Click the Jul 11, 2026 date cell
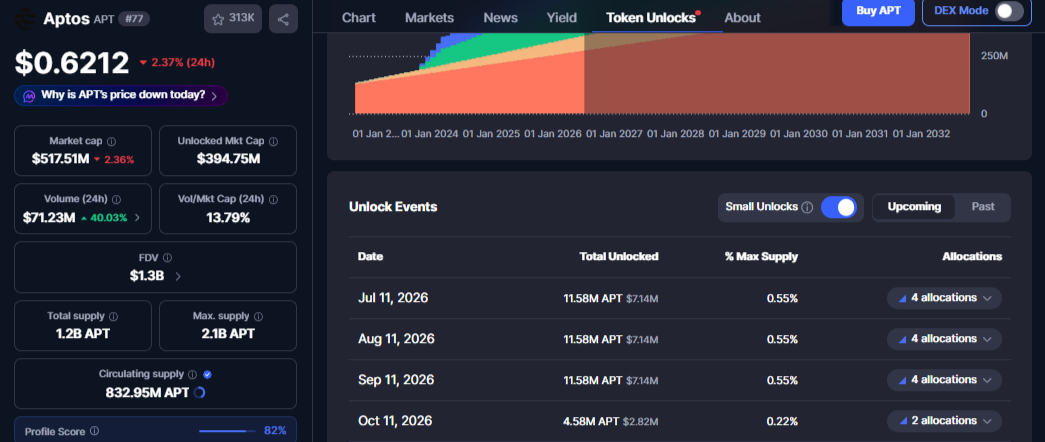 tap(393, 298)
